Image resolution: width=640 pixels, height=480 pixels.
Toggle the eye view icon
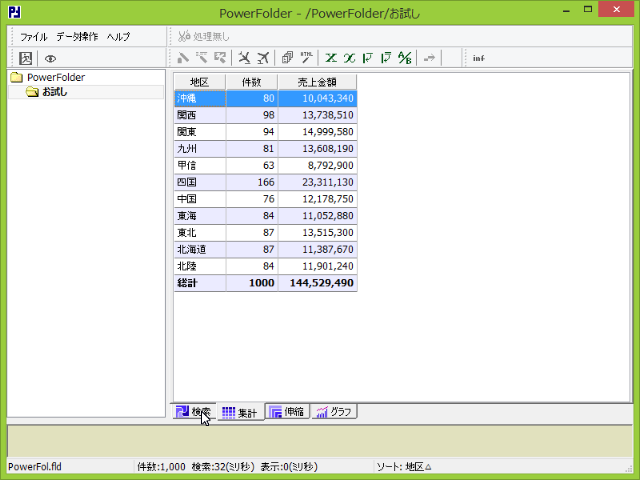[50, 59]
